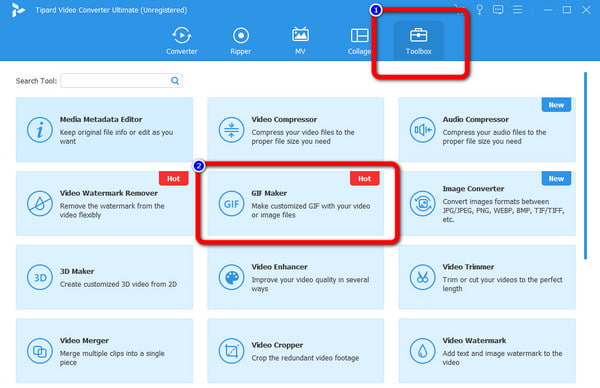
Task: Click 'Merge multiple clips into a single piece'
Action: (x=112, y=358)
